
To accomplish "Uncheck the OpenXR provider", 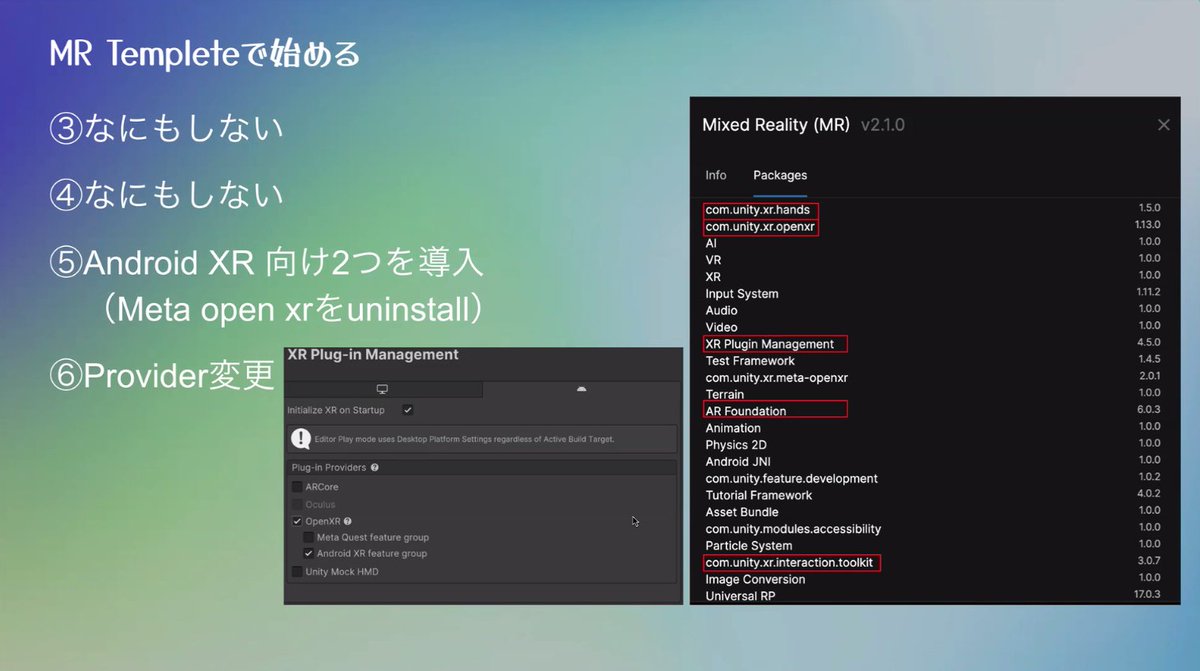I will click(297, 521).
